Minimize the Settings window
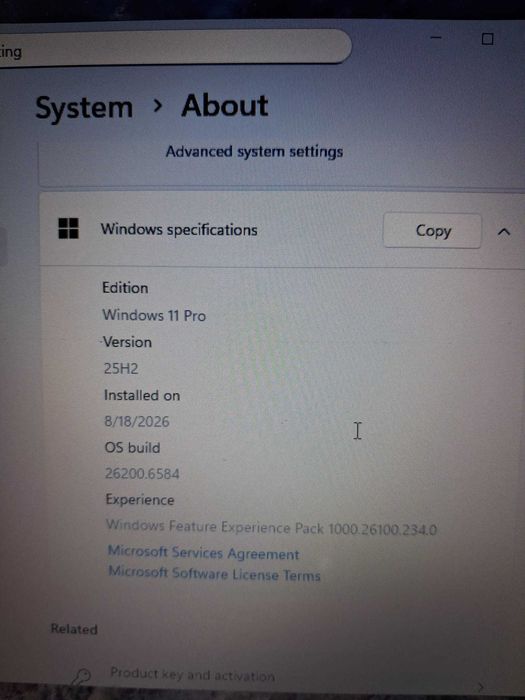This screenshot has height=700, width=525. pos(436,38)
